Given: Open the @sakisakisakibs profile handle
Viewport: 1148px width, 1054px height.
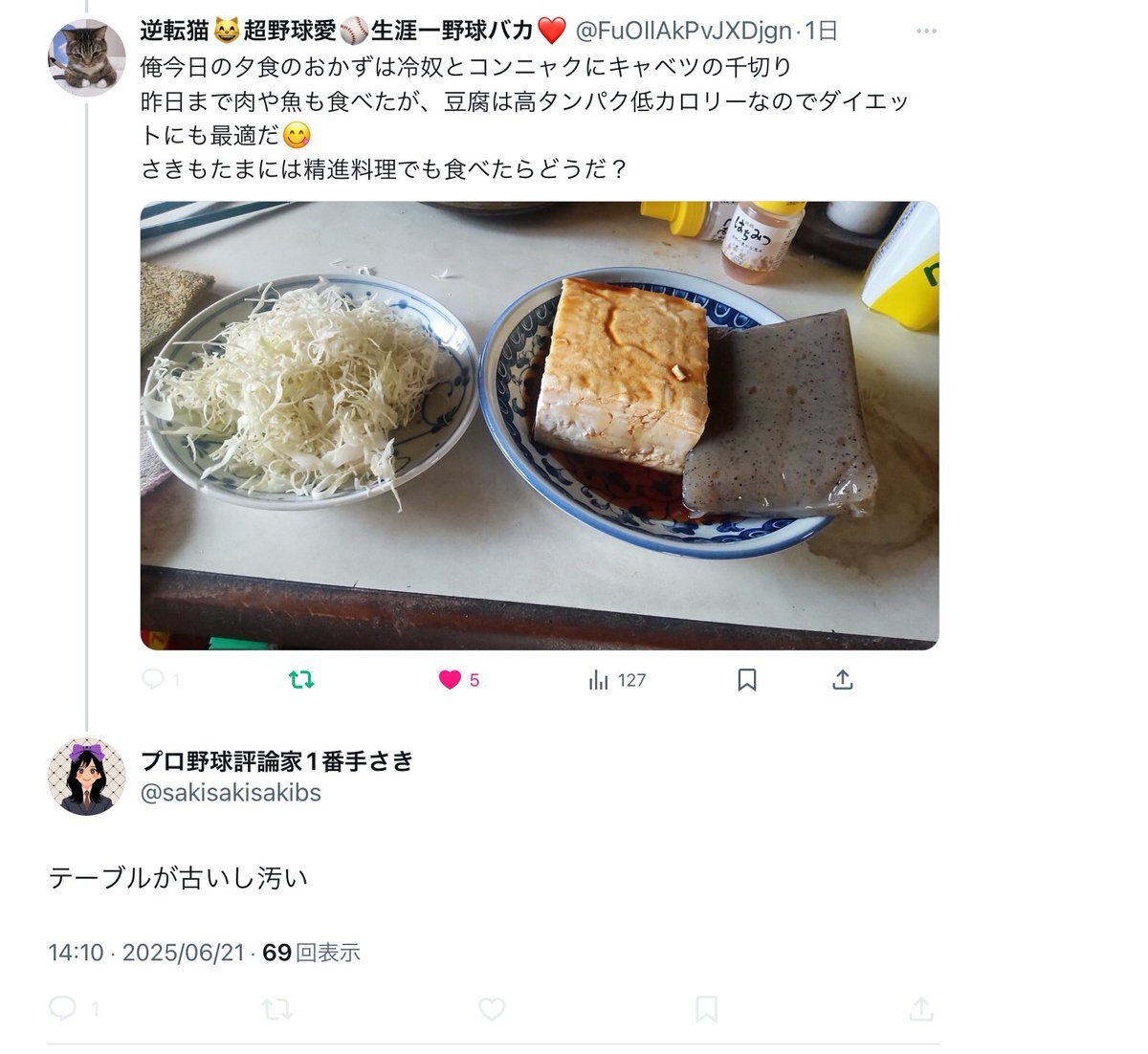Looking at the screenshot, I should pyautogui.click(x=231, y=793).
